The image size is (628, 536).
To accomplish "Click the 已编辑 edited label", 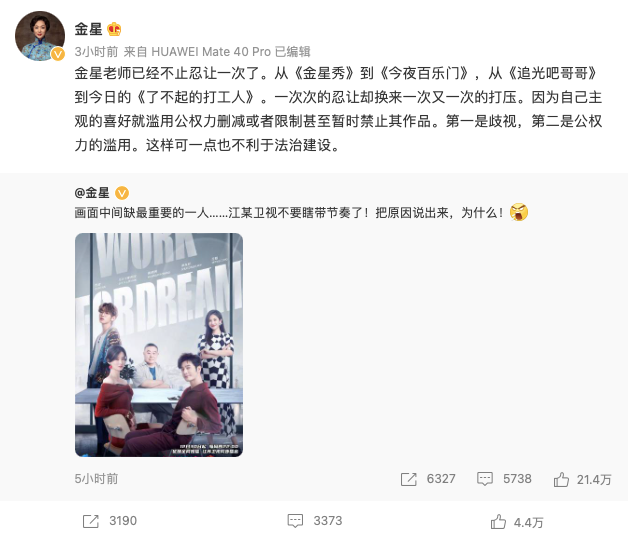I will pyautogui.click(x=292, y=52).
